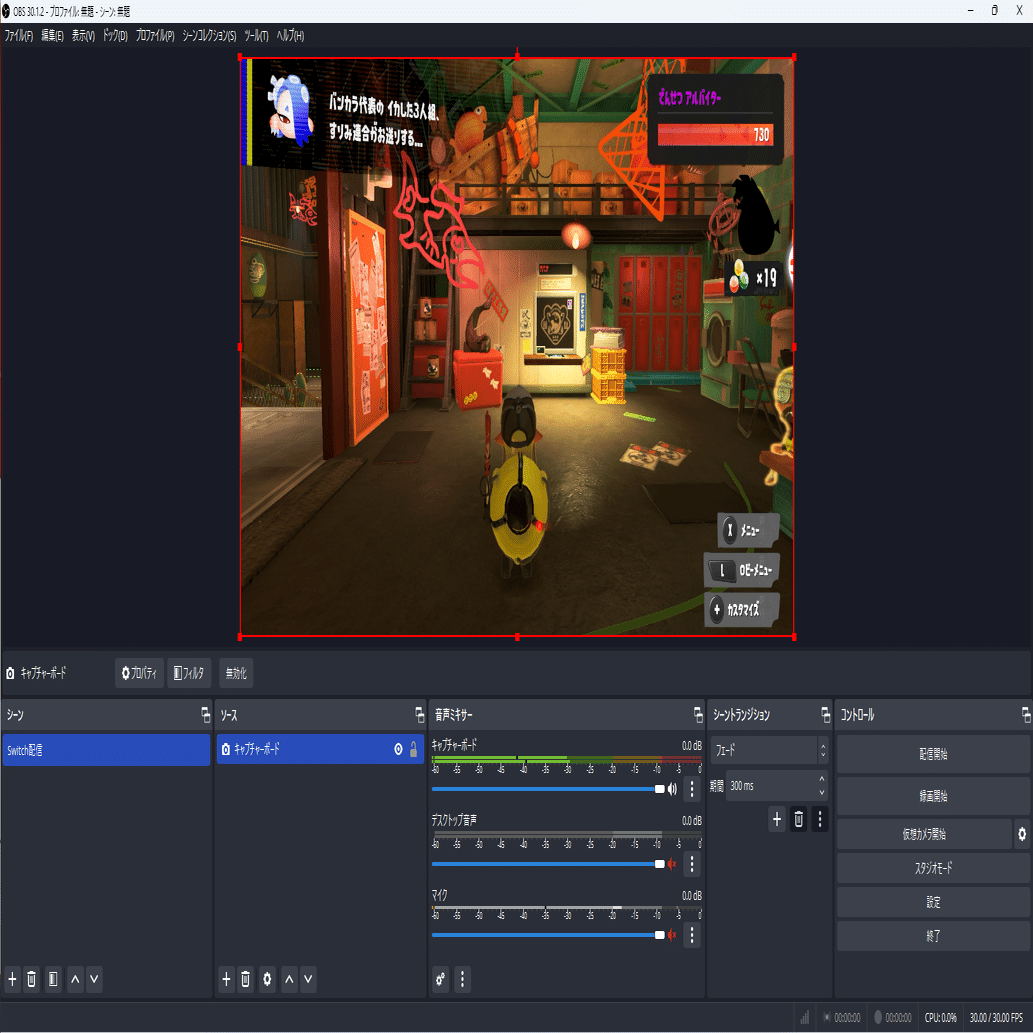Delete selected source with trash icon in ソース dock
Viewport: 1033px width, 1033px height.
[x=246, y=979]
